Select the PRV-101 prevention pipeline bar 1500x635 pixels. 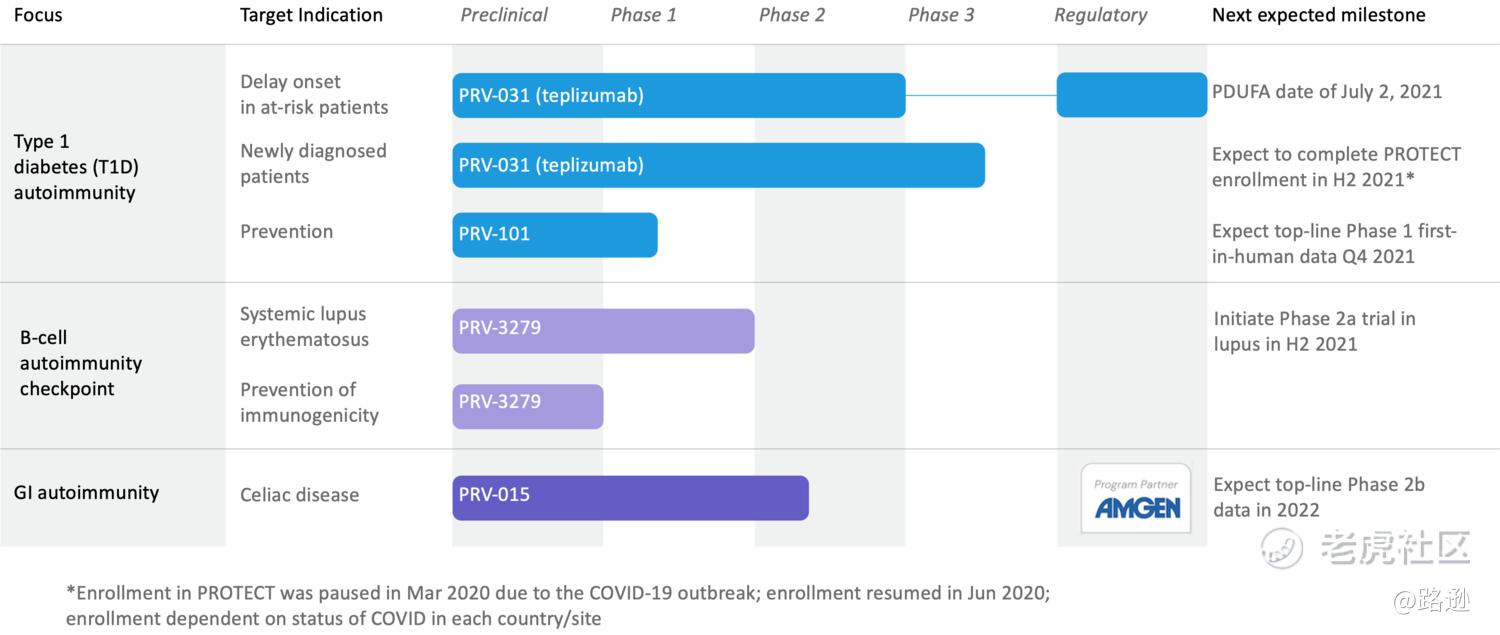pyautogui.click(x=554, y=235)
